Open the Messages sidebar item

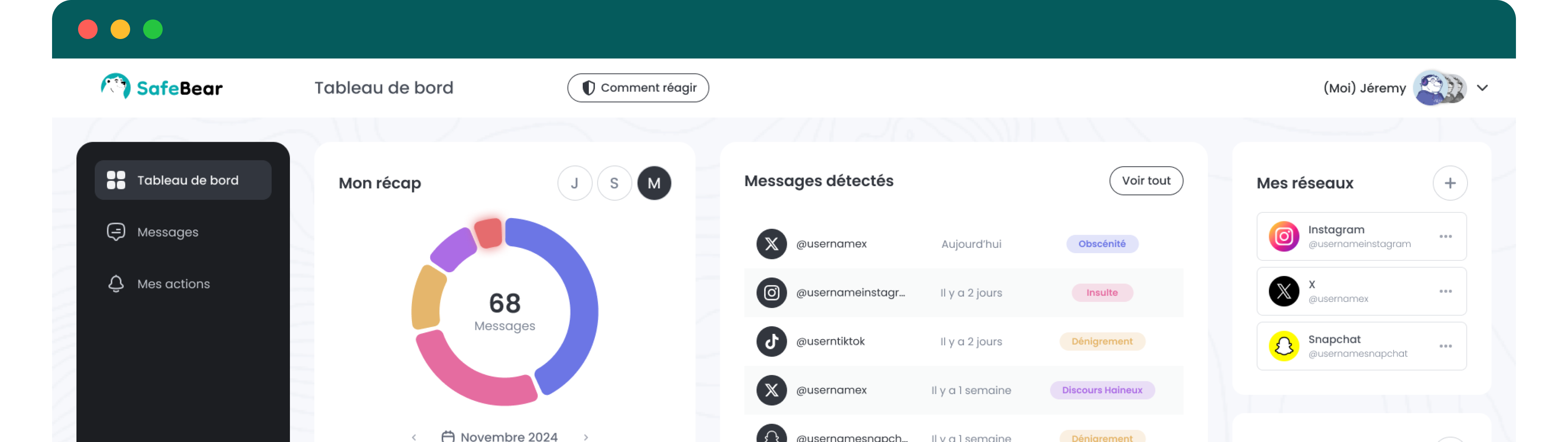coord(183,232)
